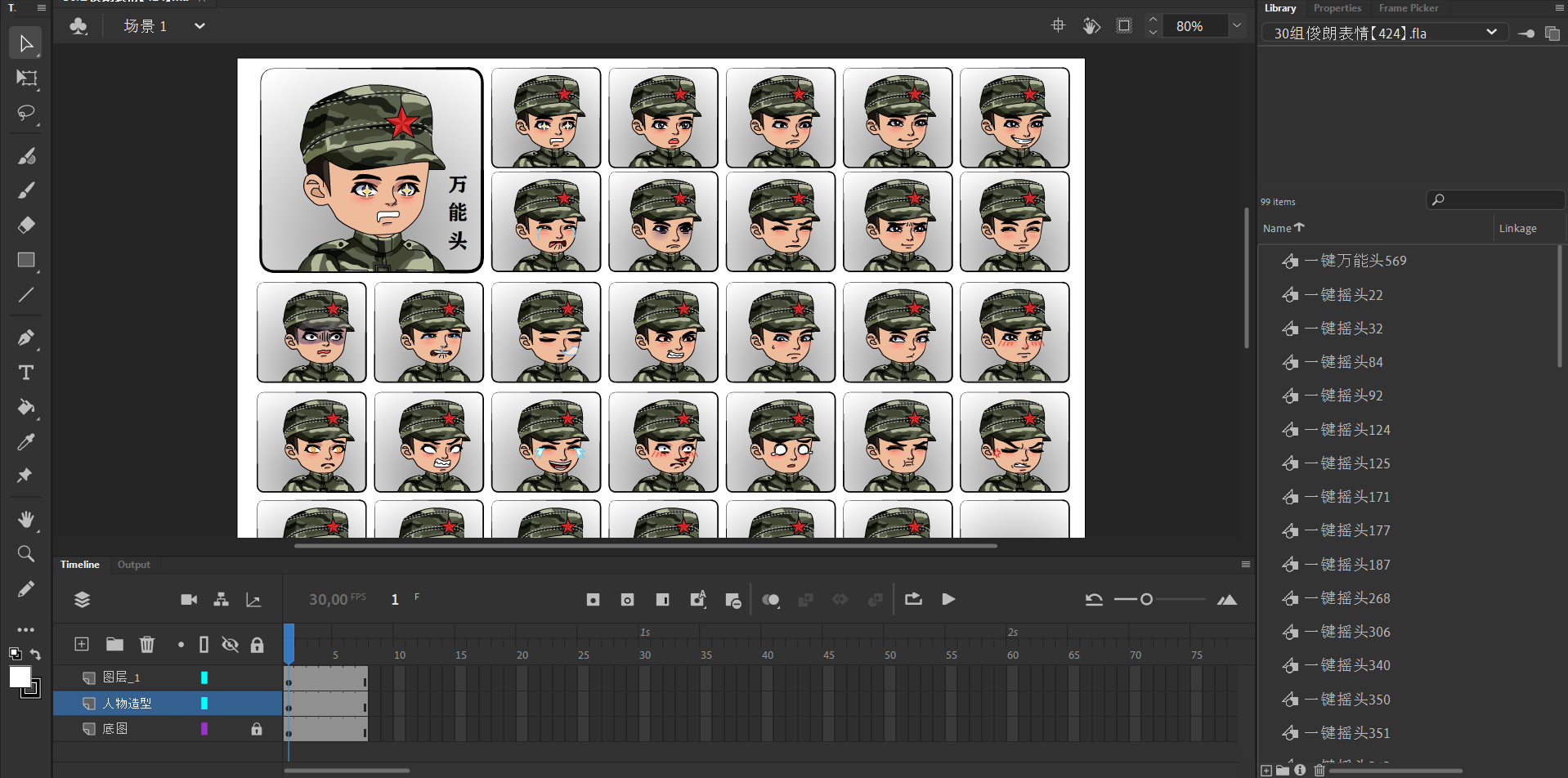This screenshot has height=778, width=1568.
Task: Open the 场景 1 scene dropdown
Action: click(199, 26)
